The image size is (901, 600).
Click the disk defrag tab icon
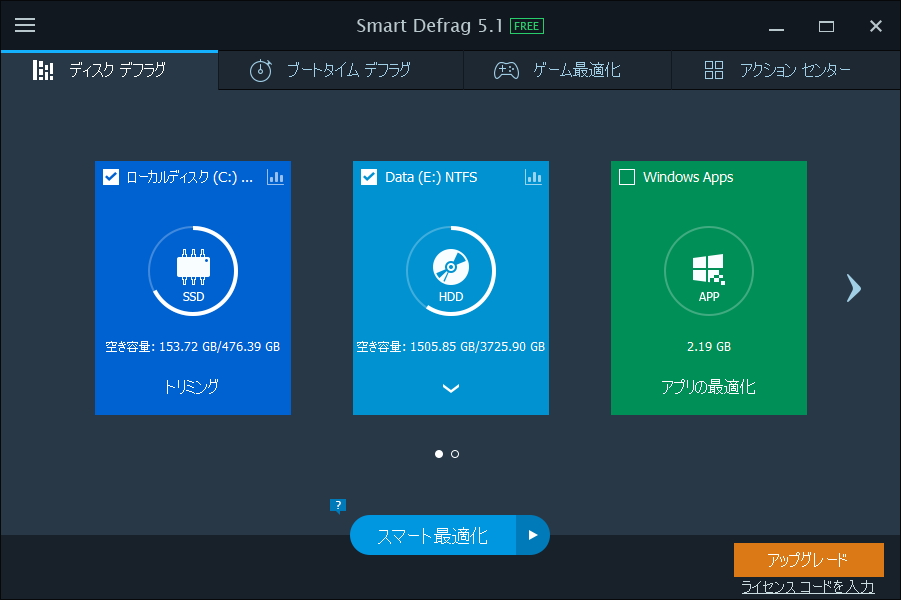coord(42,70)
